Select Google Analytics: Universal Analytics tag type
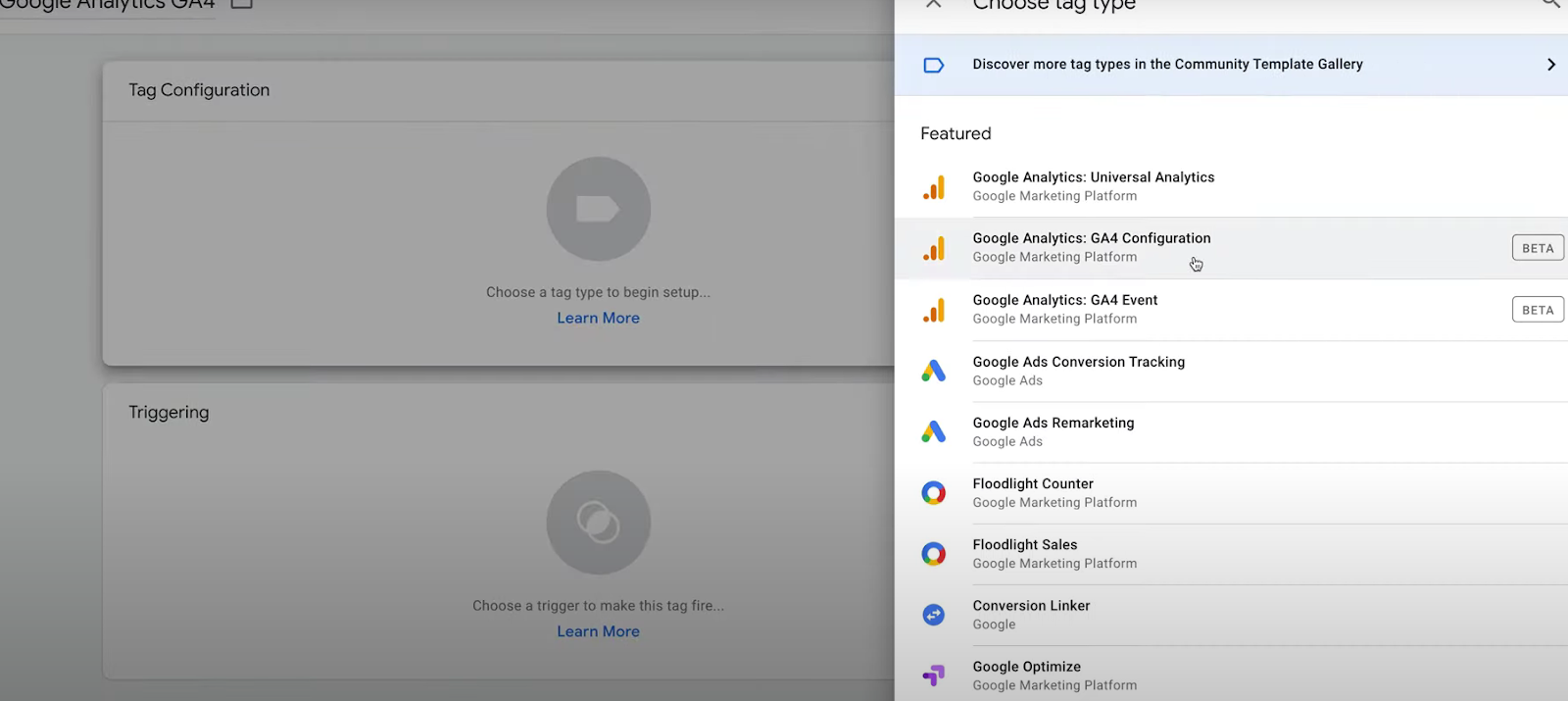 point(1231,186)
